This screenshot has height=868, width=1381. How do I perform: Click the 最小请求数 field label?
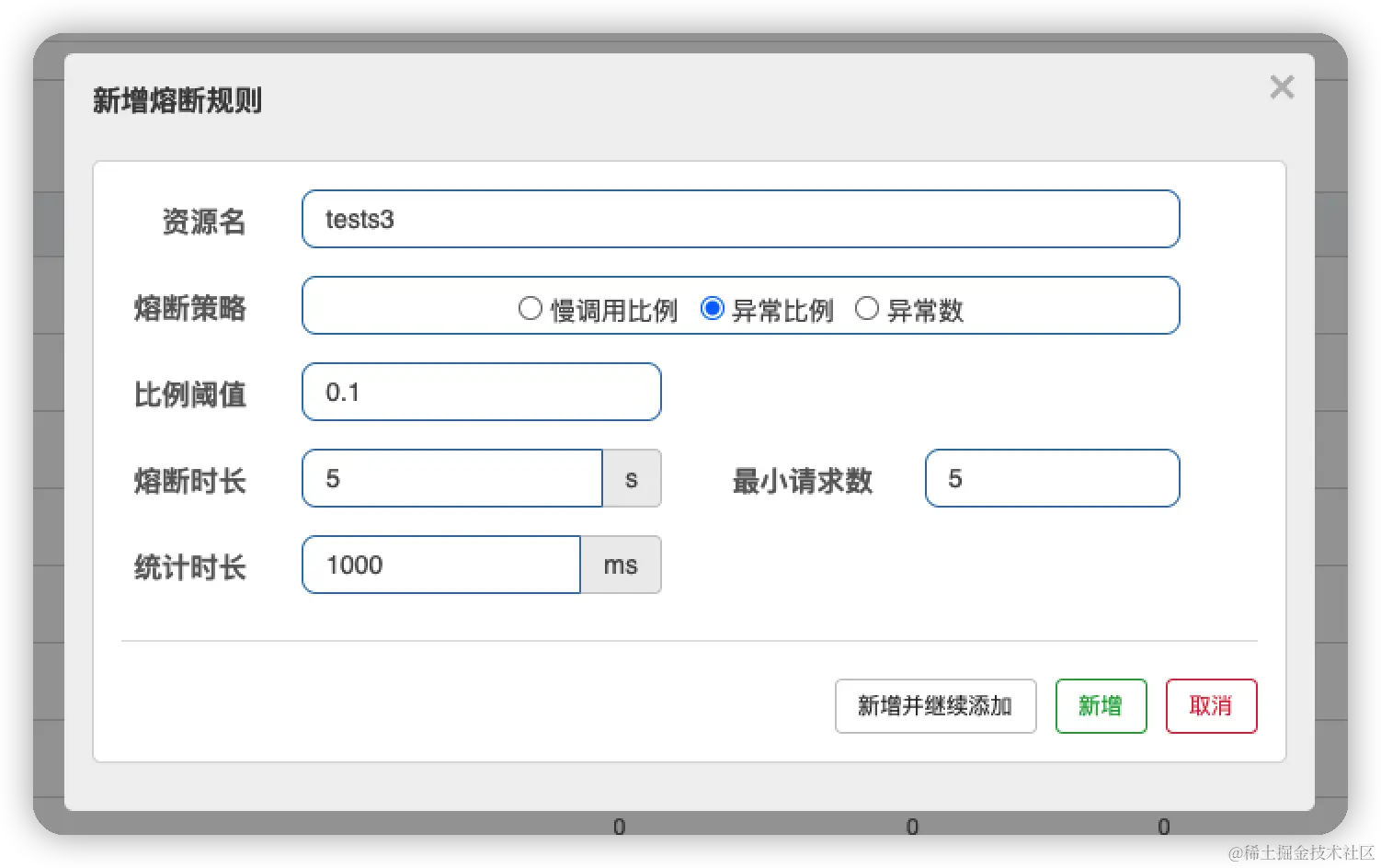pos(801,479)
